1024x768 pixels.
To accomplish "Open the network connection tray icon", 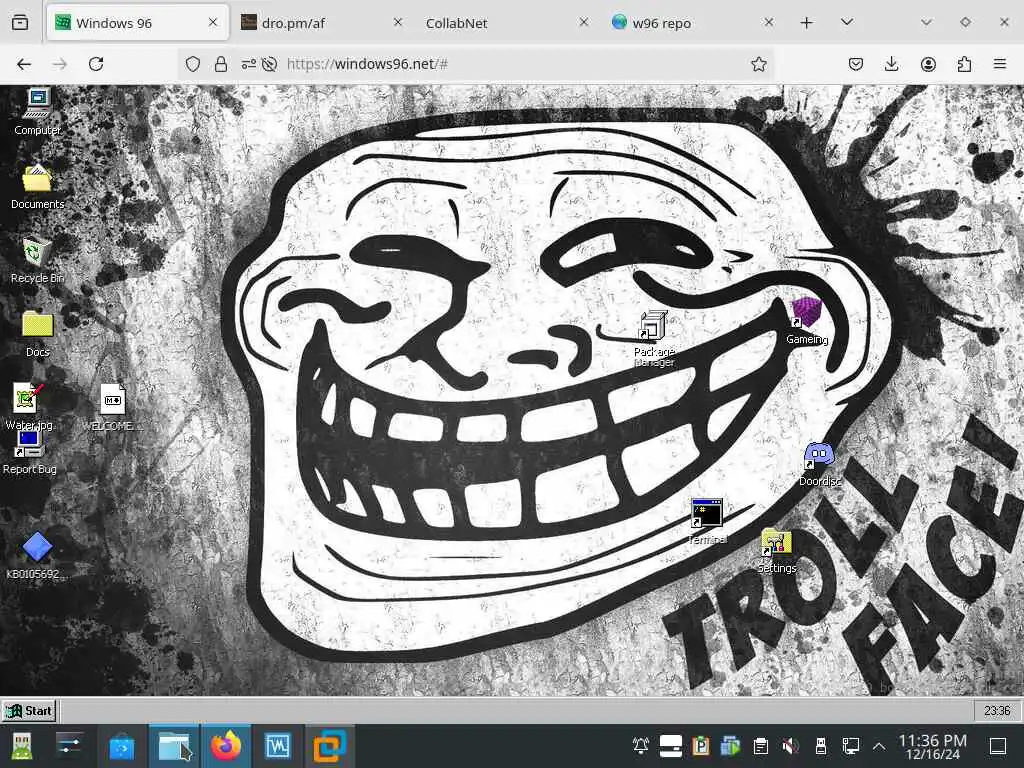I will [851, 745].
